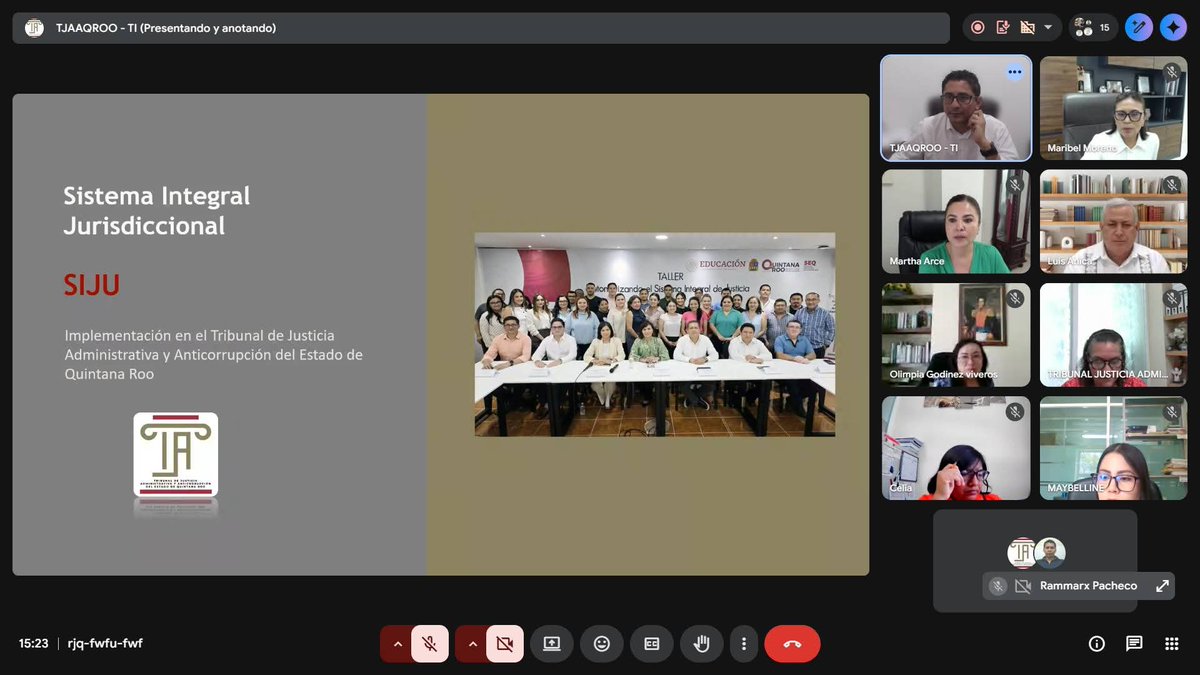The height and width of the screenshot is (675, 1200).
Task: Select Maribel Moreno's video tile
Action: pyautogui.click(x=1113, y=108)
